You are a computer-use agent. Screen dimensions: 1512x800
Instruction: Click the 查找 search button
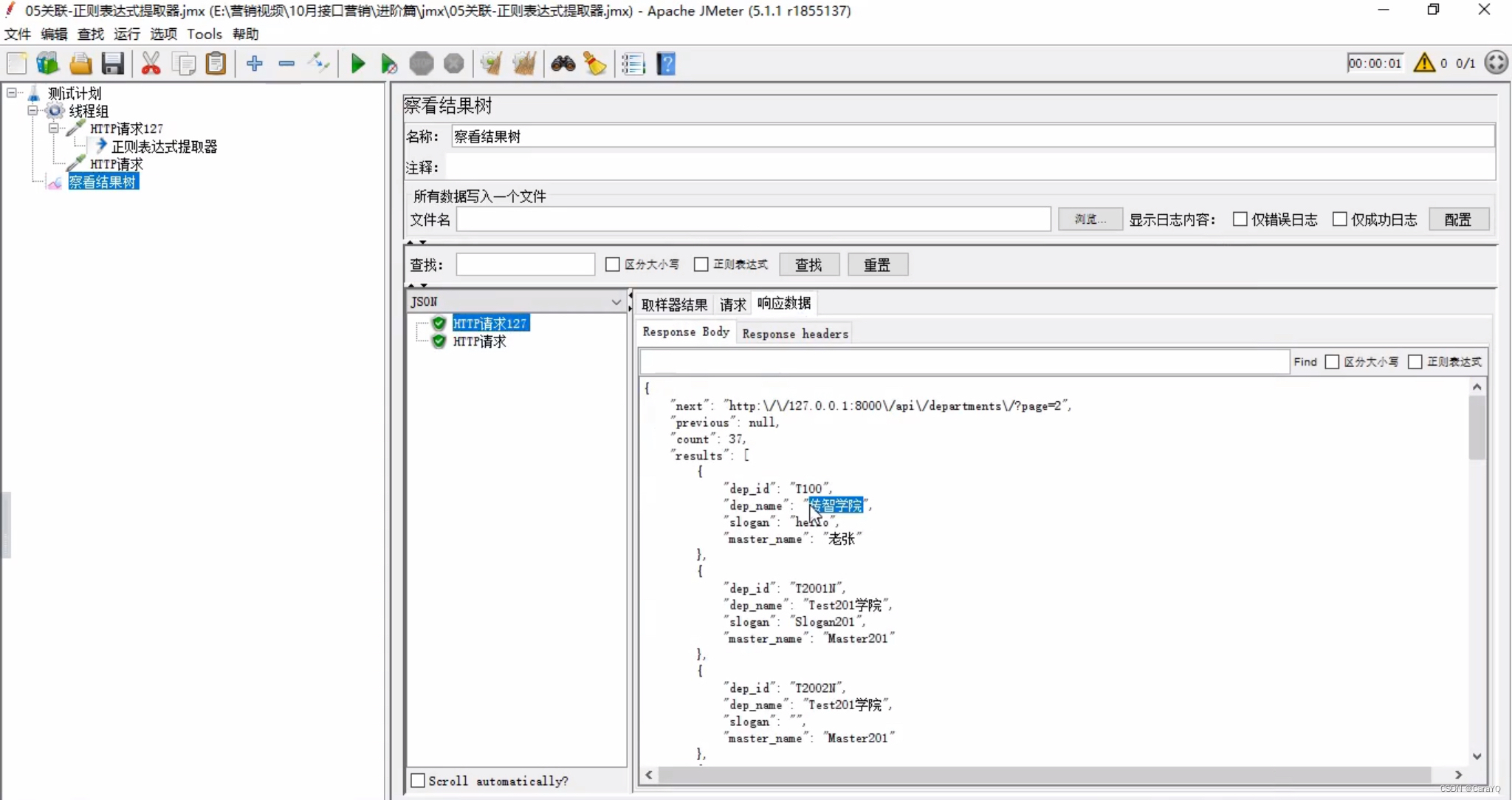[809, 264]
